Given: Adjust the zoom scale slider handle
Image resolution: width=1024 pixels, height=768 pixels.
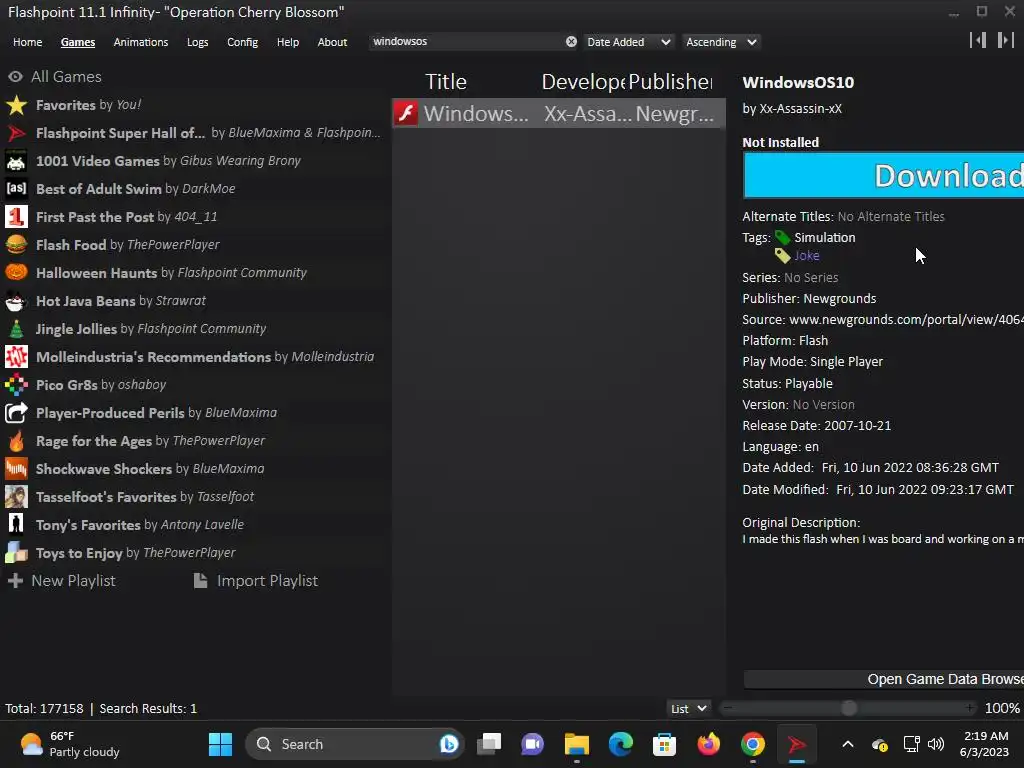Looking at the screenshot, I should (x=849, y=709).
